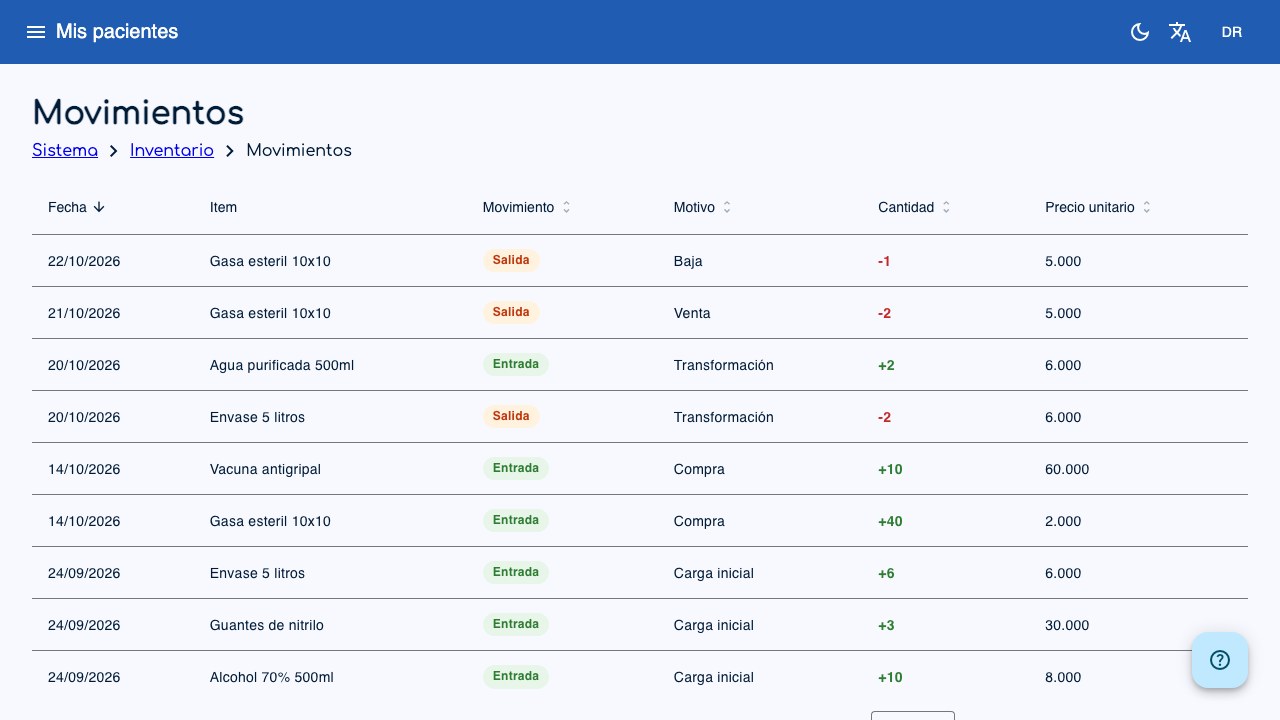
Task: Click the date 22/10/2026
Action: coord(84,261)
